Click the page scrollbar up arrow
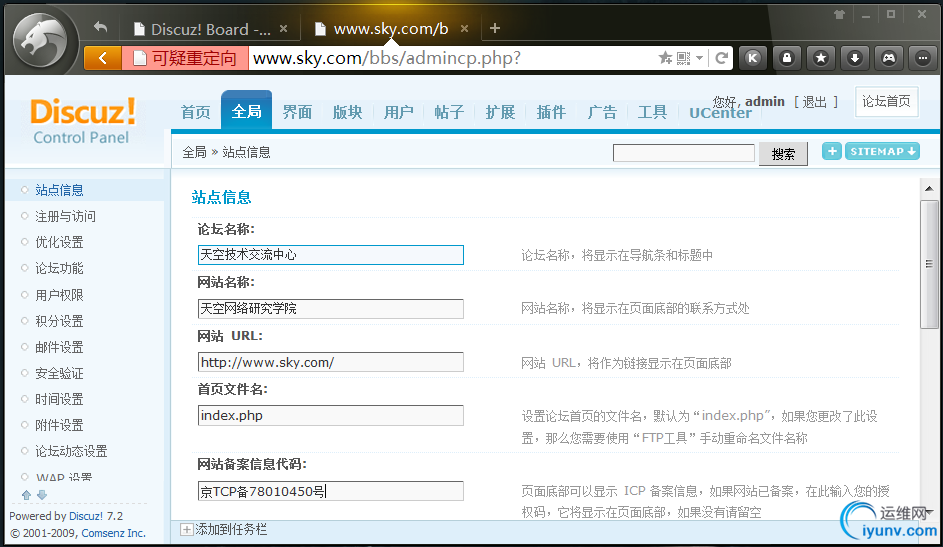943x547 pixels. [x=929, y=189]
